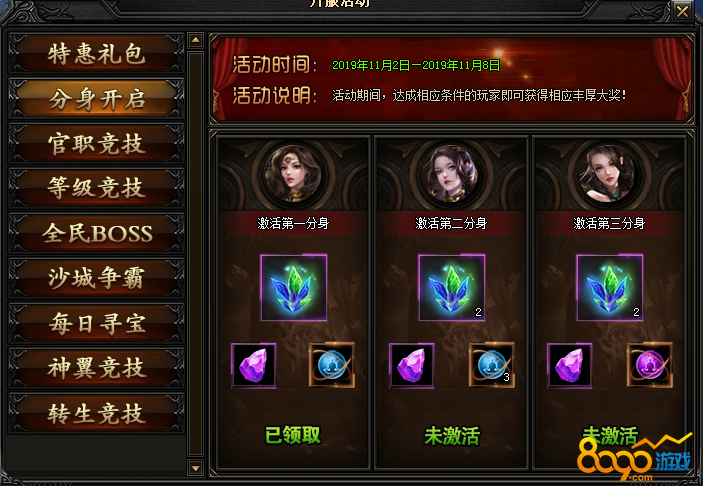Open the 全民BOSS activity tab

(96, 233)
